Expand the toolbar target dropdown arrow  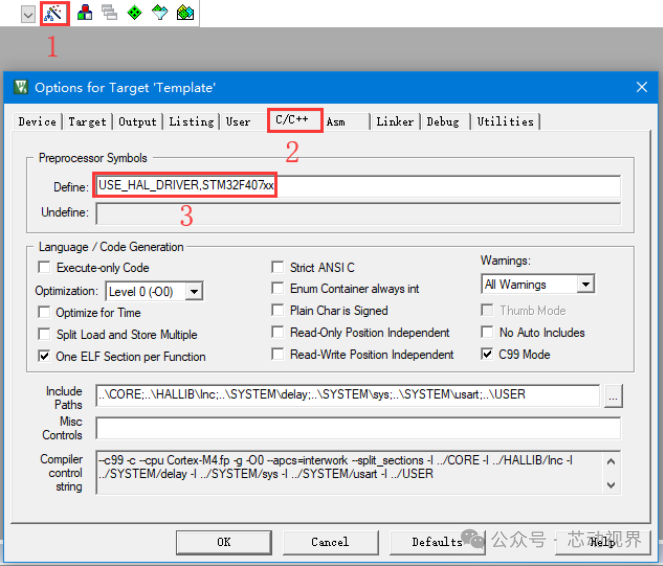click(x=28, y=15)
